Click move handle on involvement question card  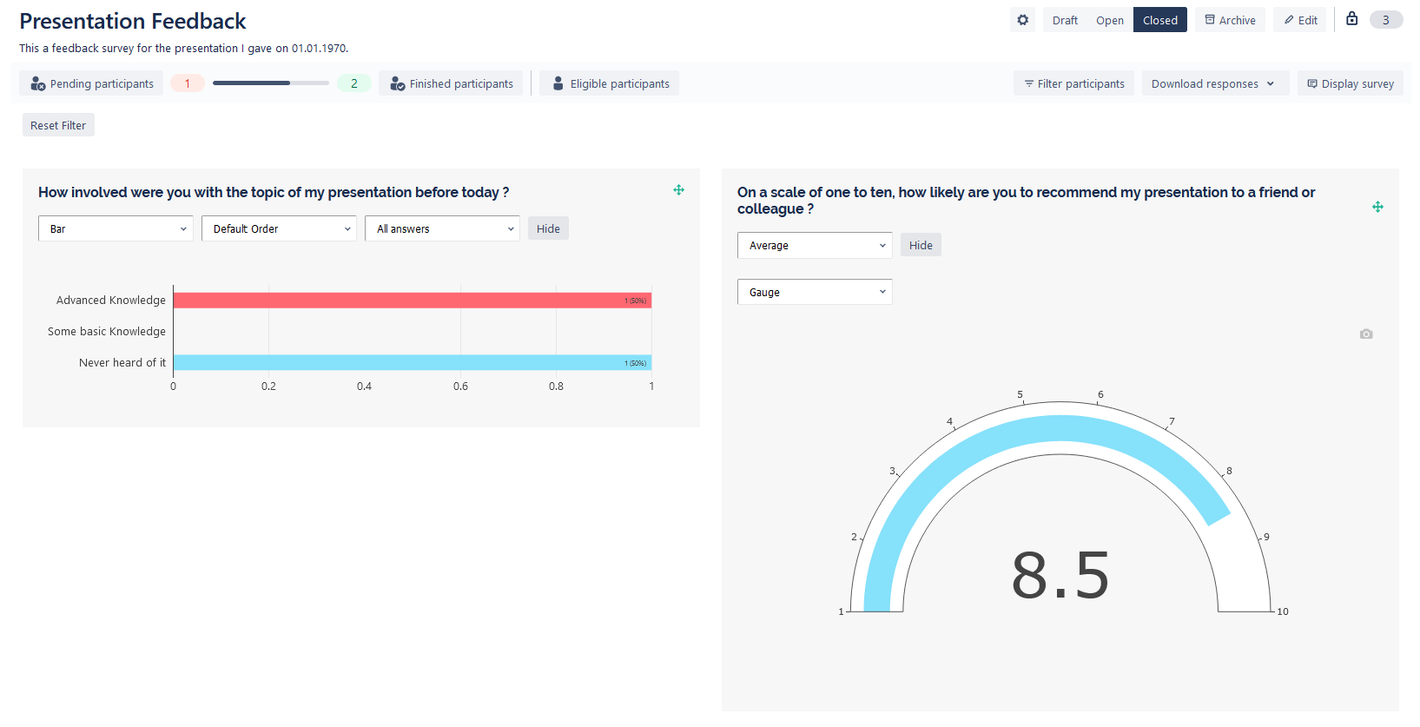(x=679, y=190)
